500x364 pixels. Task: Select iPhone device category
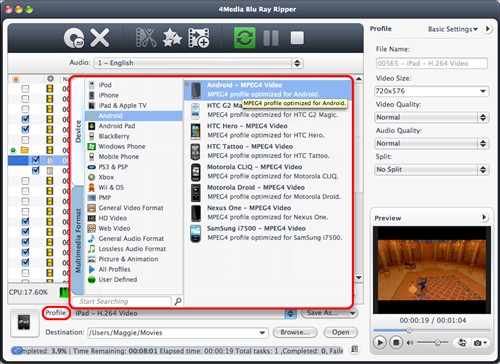pyautogui.click(x=133, y=95)
